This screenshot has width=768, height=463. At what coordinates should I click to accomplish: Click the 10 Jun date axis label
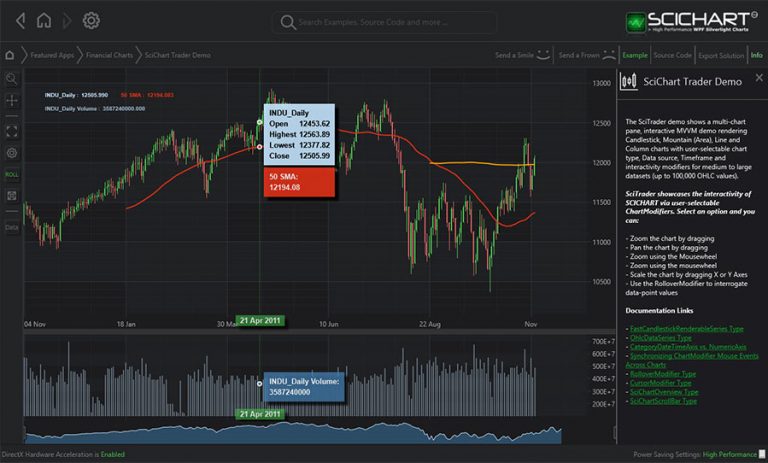(x=329, y=324)
